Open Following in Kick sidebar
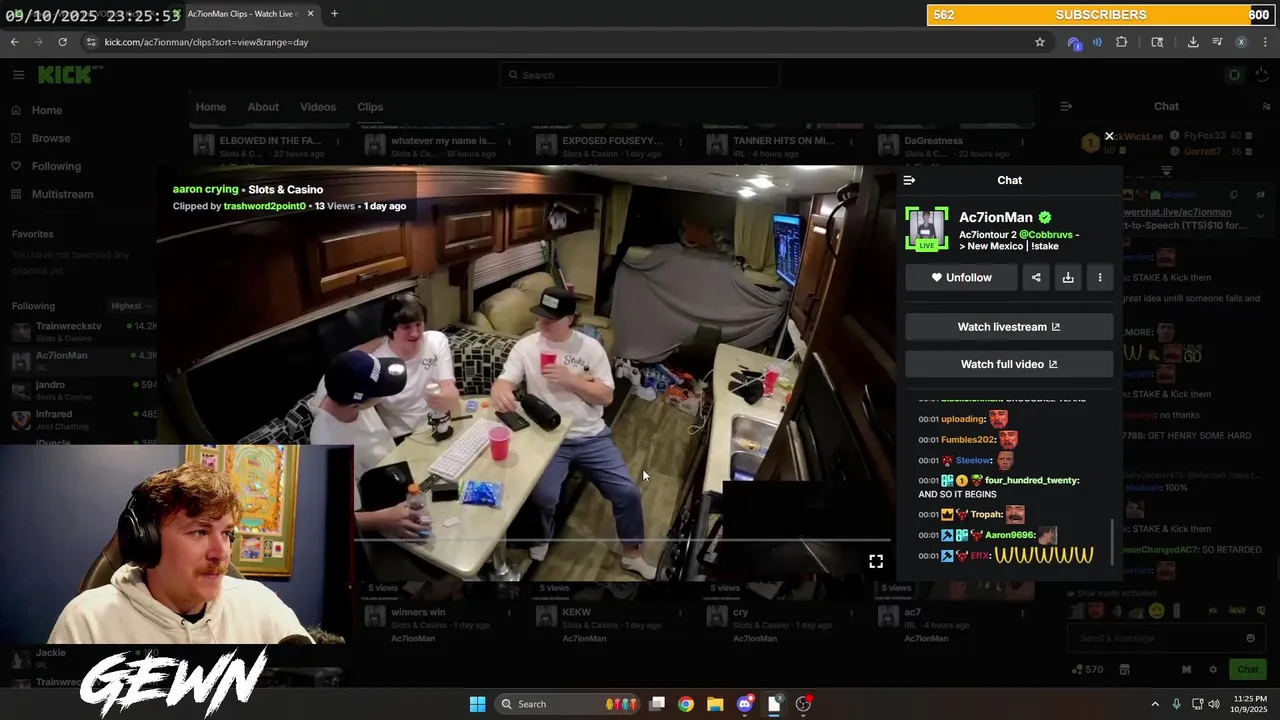 pyautogui.click(x=56, y=166)
